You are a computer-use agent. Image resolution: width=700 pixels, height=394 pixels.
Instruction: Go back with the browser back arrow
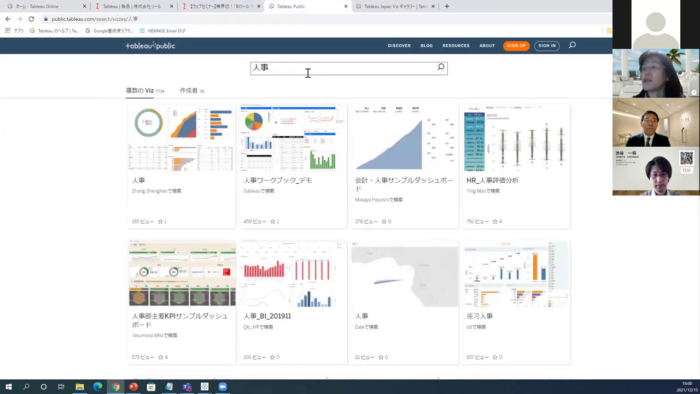click(8, 19)
